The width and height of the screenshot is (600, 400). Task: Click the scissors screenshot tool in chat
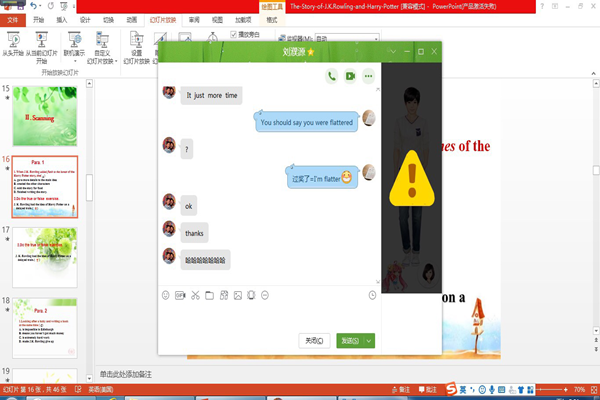(x=195, y=295)
